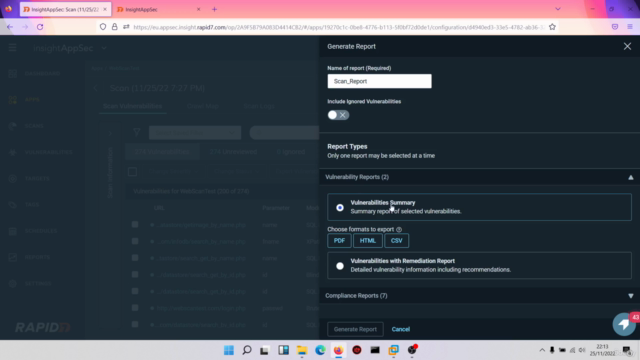Check the get_image_by_name.php row checkbox
Viewport: 640px width, 360px height.
(135, 224)
